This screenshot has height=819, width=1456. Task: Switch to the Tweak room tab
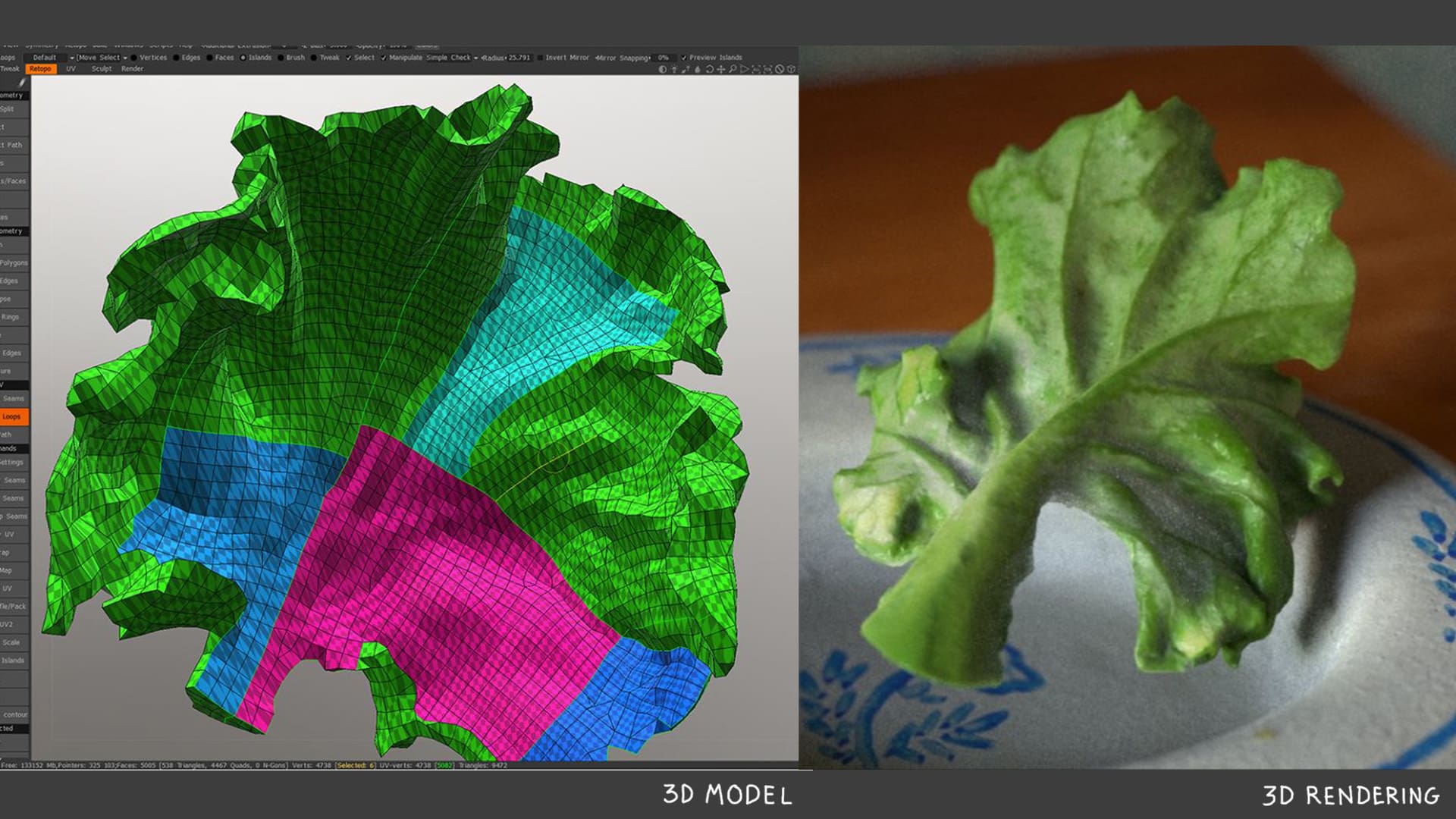[10, 69]
